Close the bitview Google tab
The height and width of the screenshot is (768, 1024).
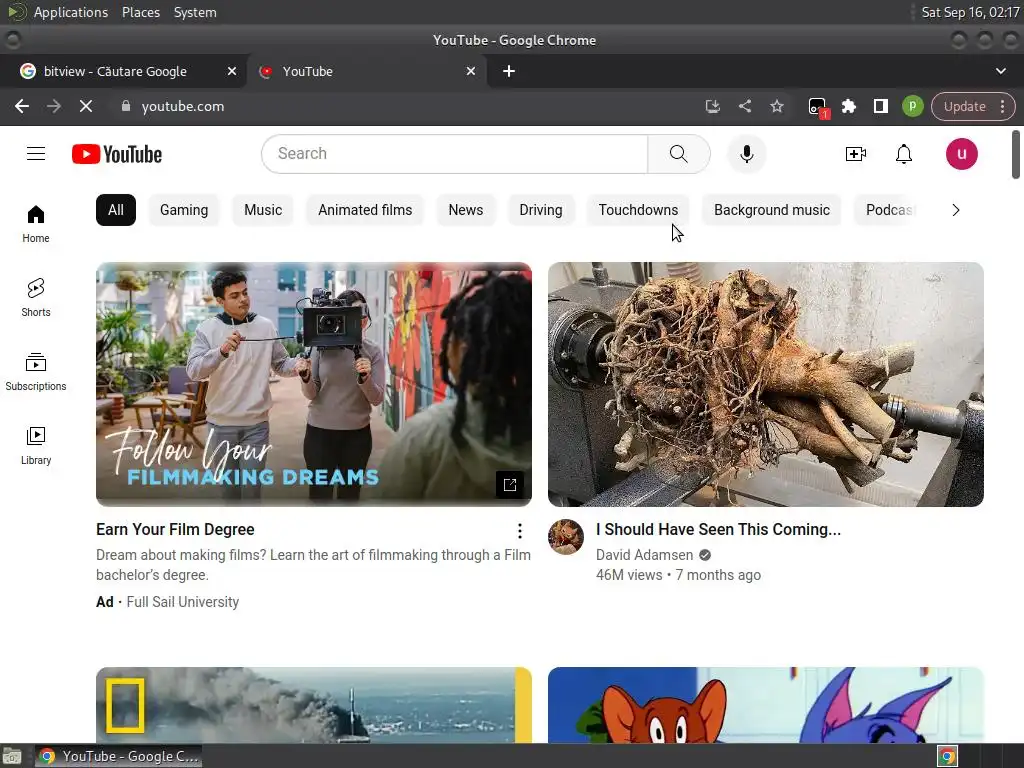(232, 71)
